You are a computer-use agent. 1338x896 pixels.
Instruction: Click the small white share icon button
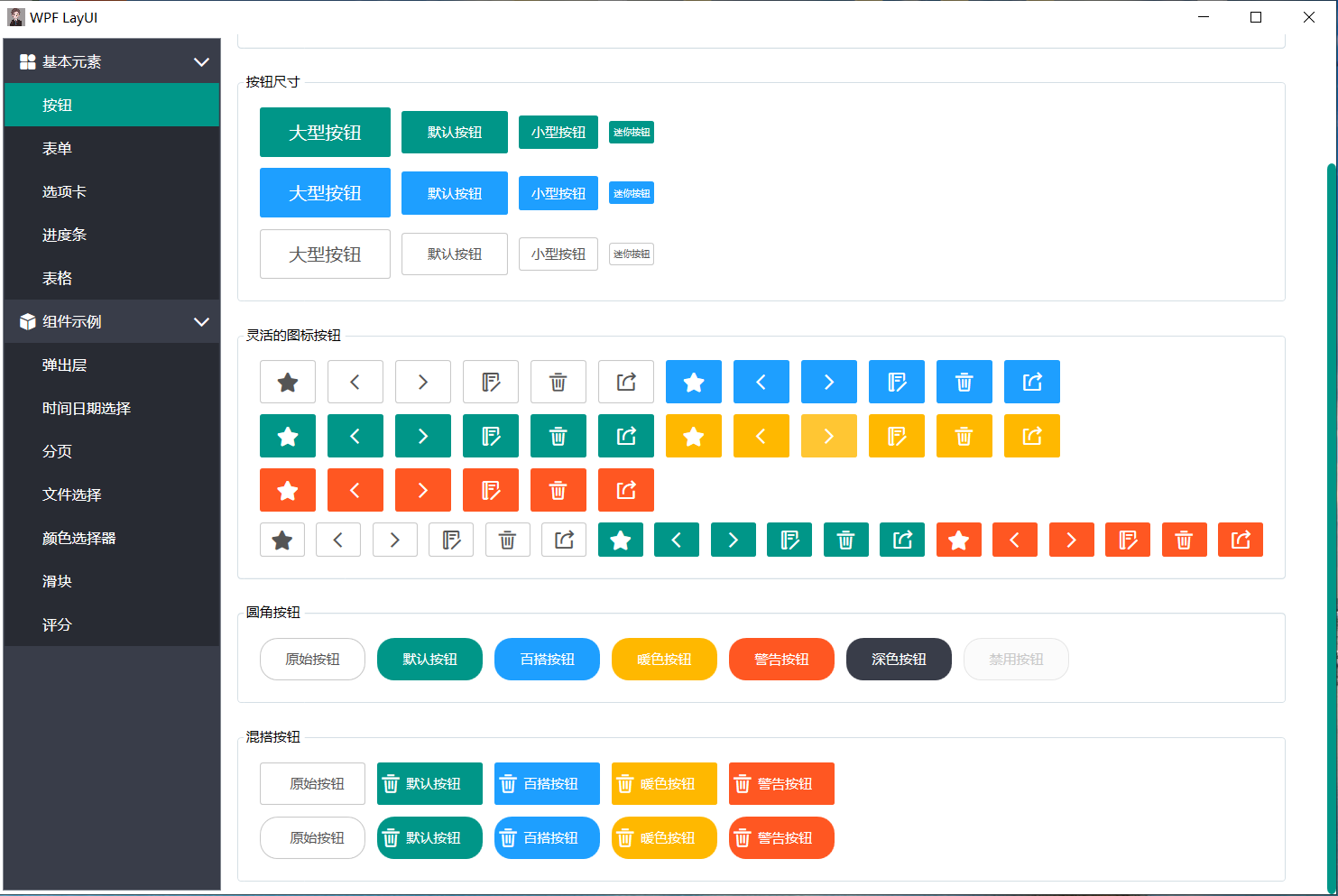564,540
